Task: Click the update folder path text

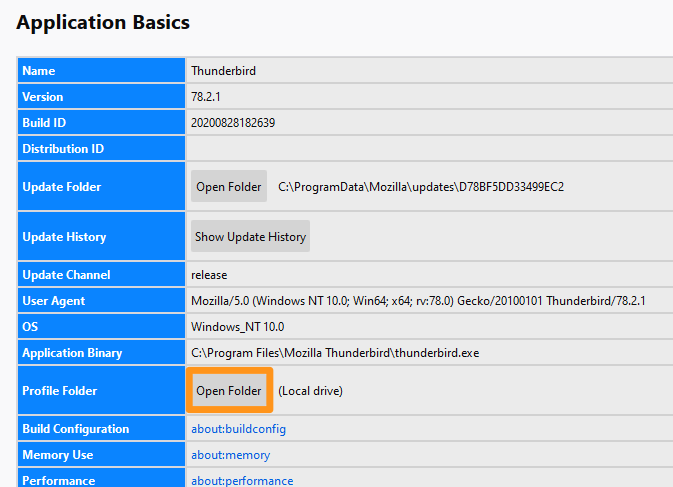Action: 420,187
